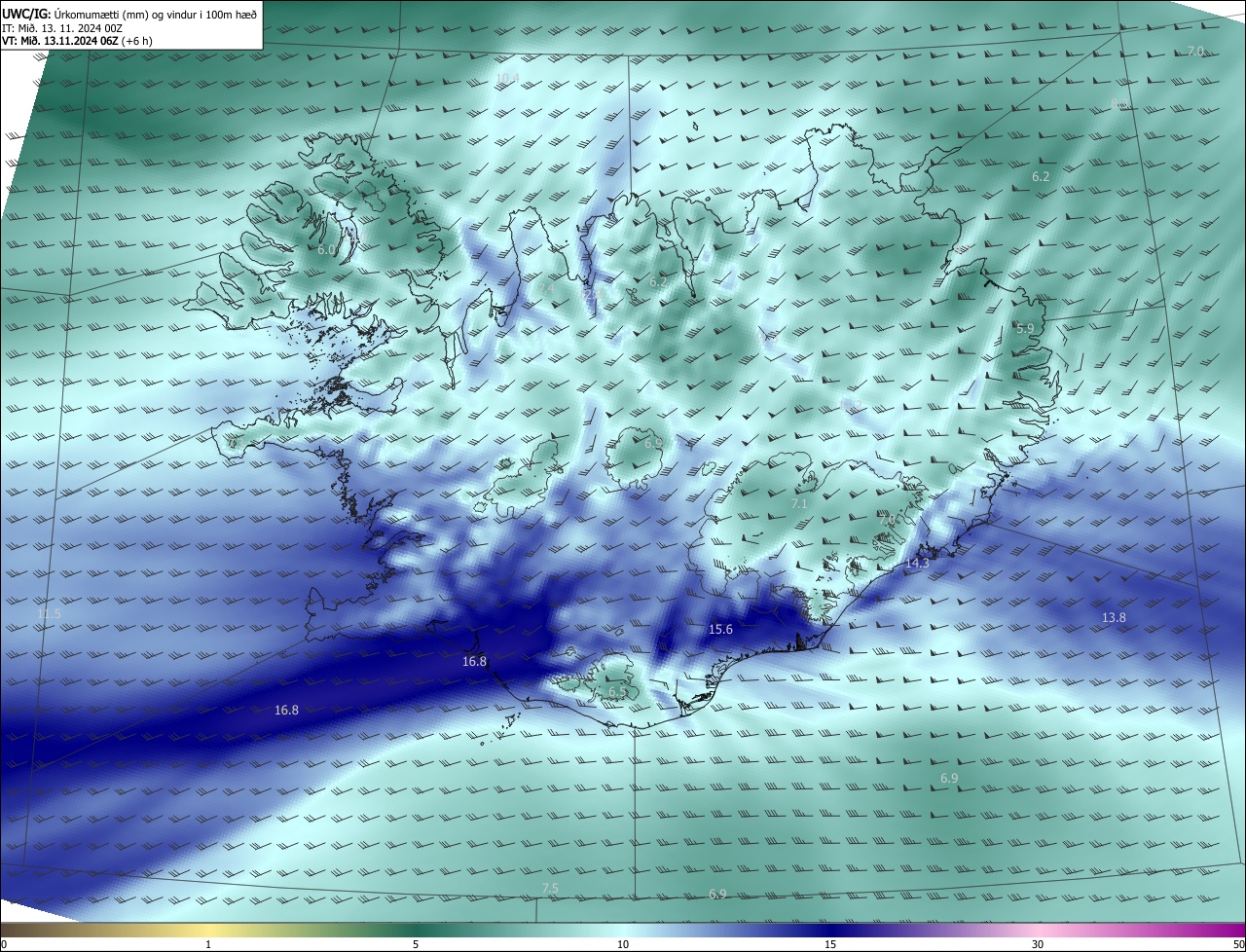Click the 6.2 value off the northeast coast
This screenshot has height=952, width=1246.
[1041, 177]
